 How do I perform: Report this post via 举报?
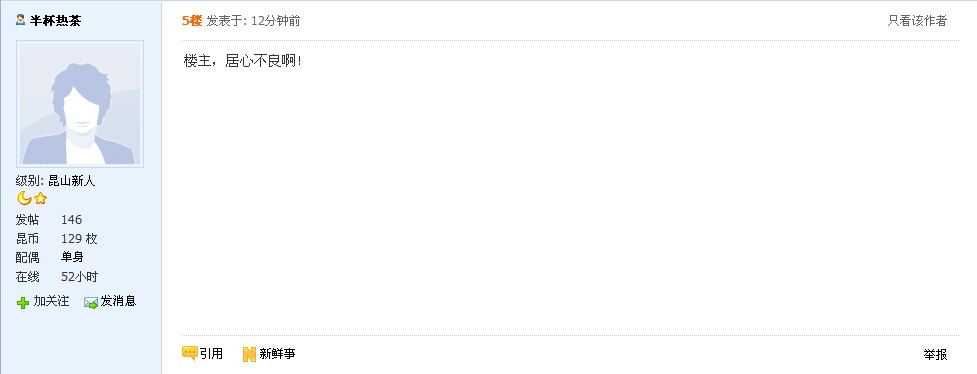[x=935, y=355]
